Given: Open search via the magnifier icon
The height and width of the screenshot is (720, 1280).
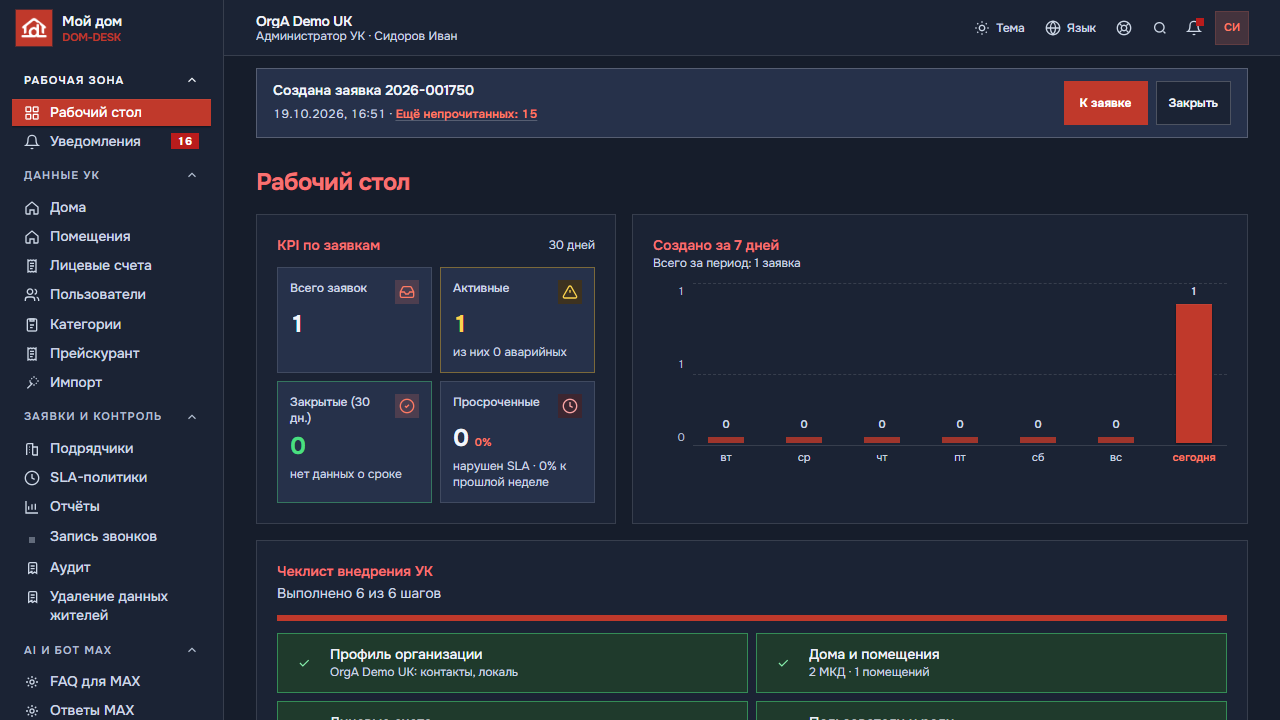Looking at the screenshot, I should pyautogui.click(x=1160, y=28).
